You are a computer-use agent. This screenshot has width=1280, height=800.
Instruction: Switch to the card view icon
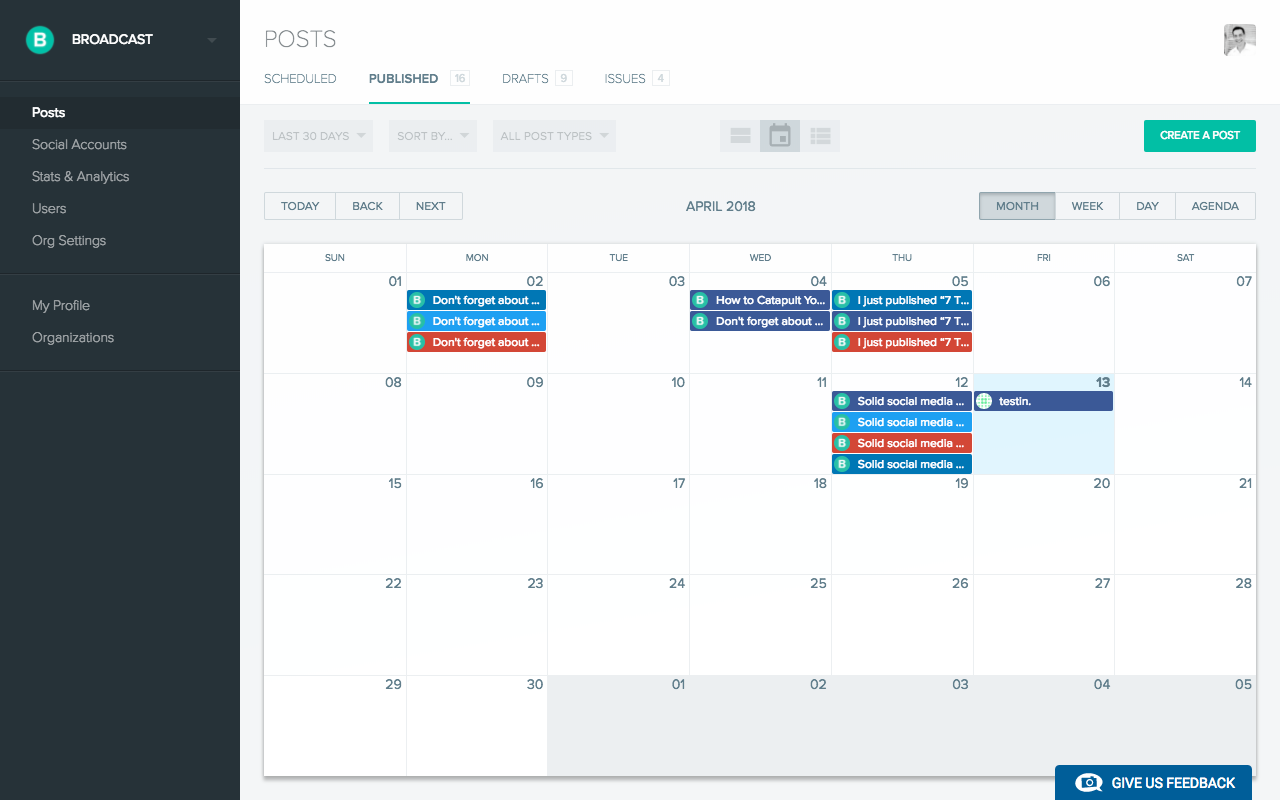(740, 136)
